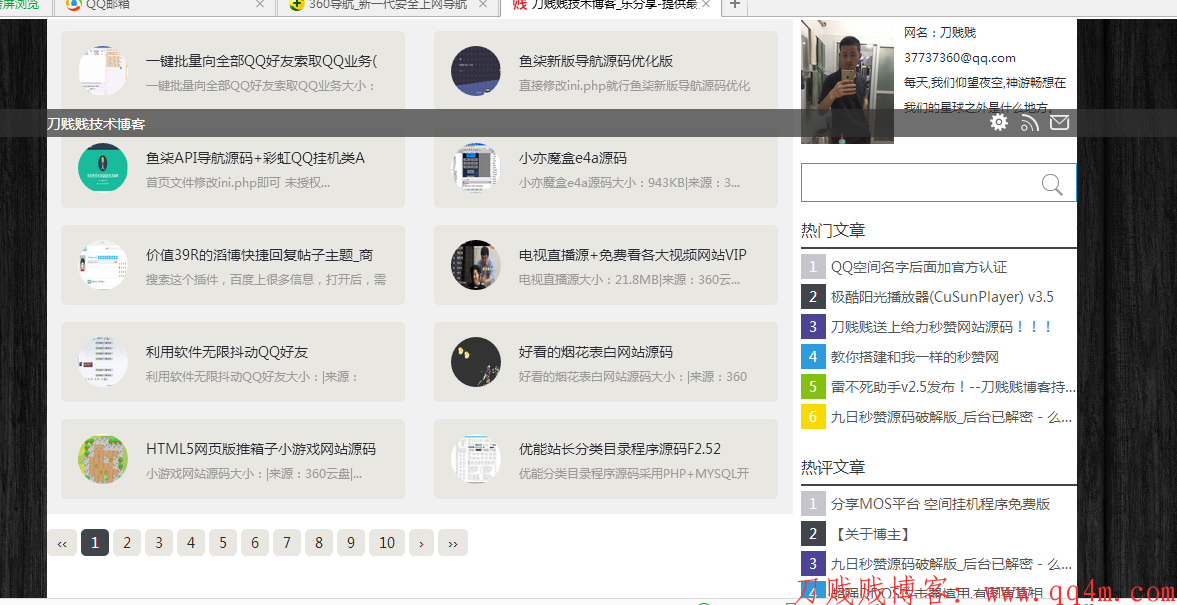The image size is (1177, 605).
Task: Click thumbnail of 优能站长分类目录 post
Action: [x=476, y=459]
